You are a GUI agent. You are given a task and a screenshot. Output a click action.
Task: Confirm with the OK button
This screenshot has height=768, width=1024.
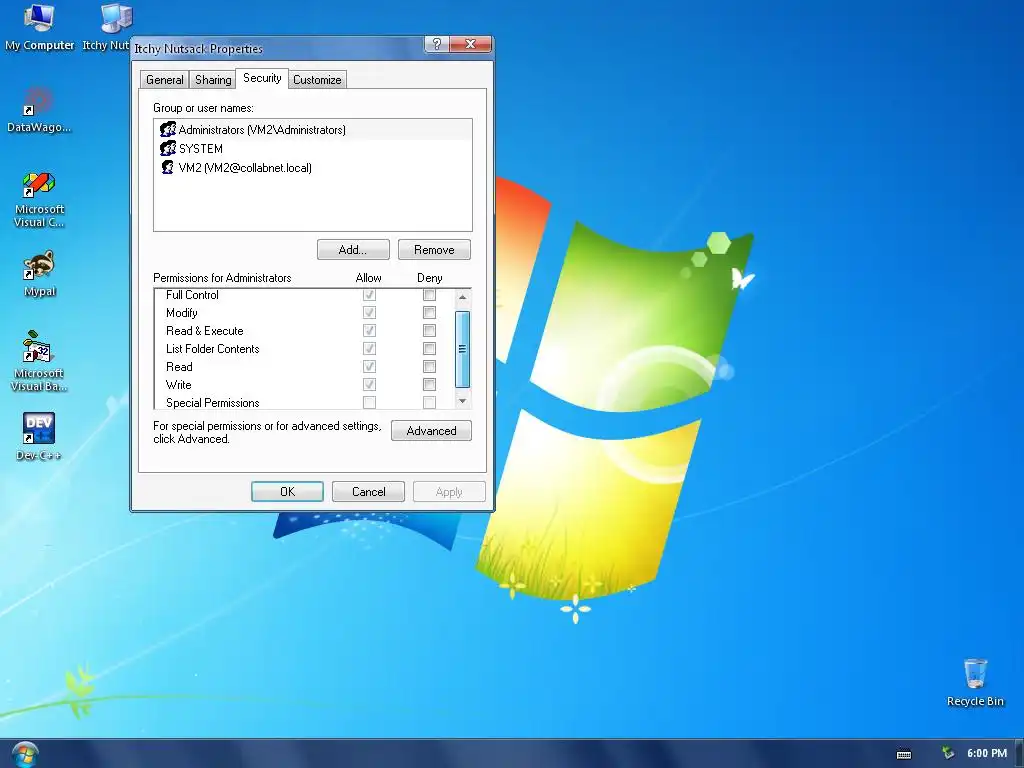(x=287, y=492)
